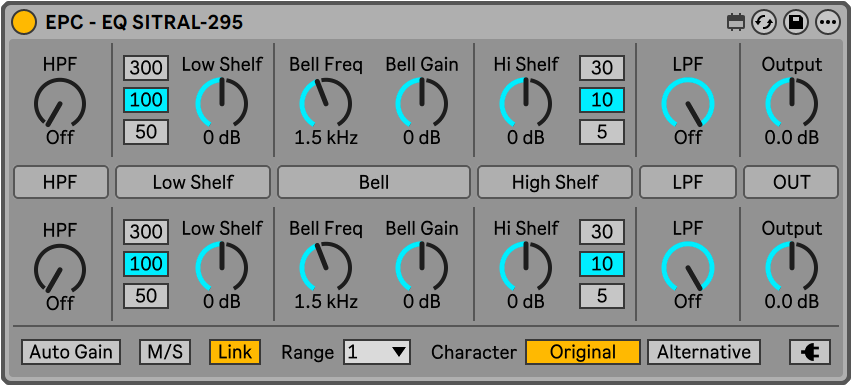Save preset with the disk icon
The width and height of the screenshot is (852, 386).
(x=796, y=23)
